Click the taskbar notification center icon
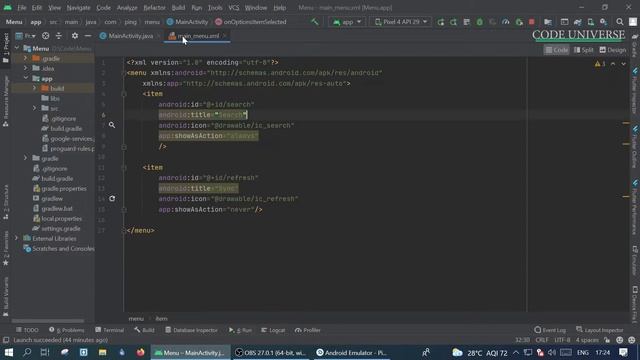The height and width of the screenshot is (360, 640). point(623,352)
